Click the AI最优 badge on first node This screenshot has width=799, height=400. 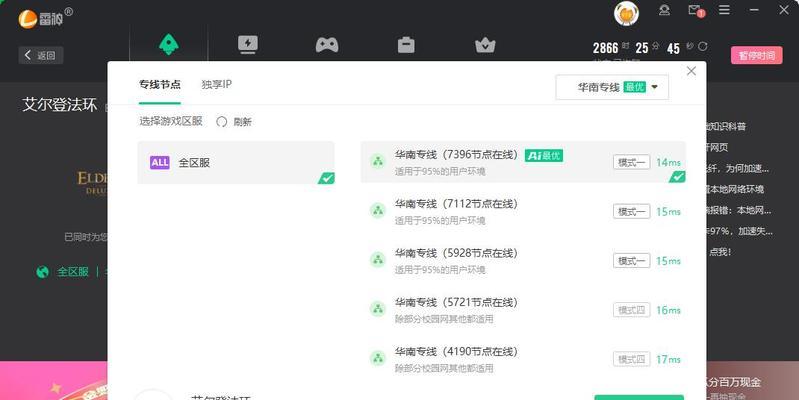544,155
